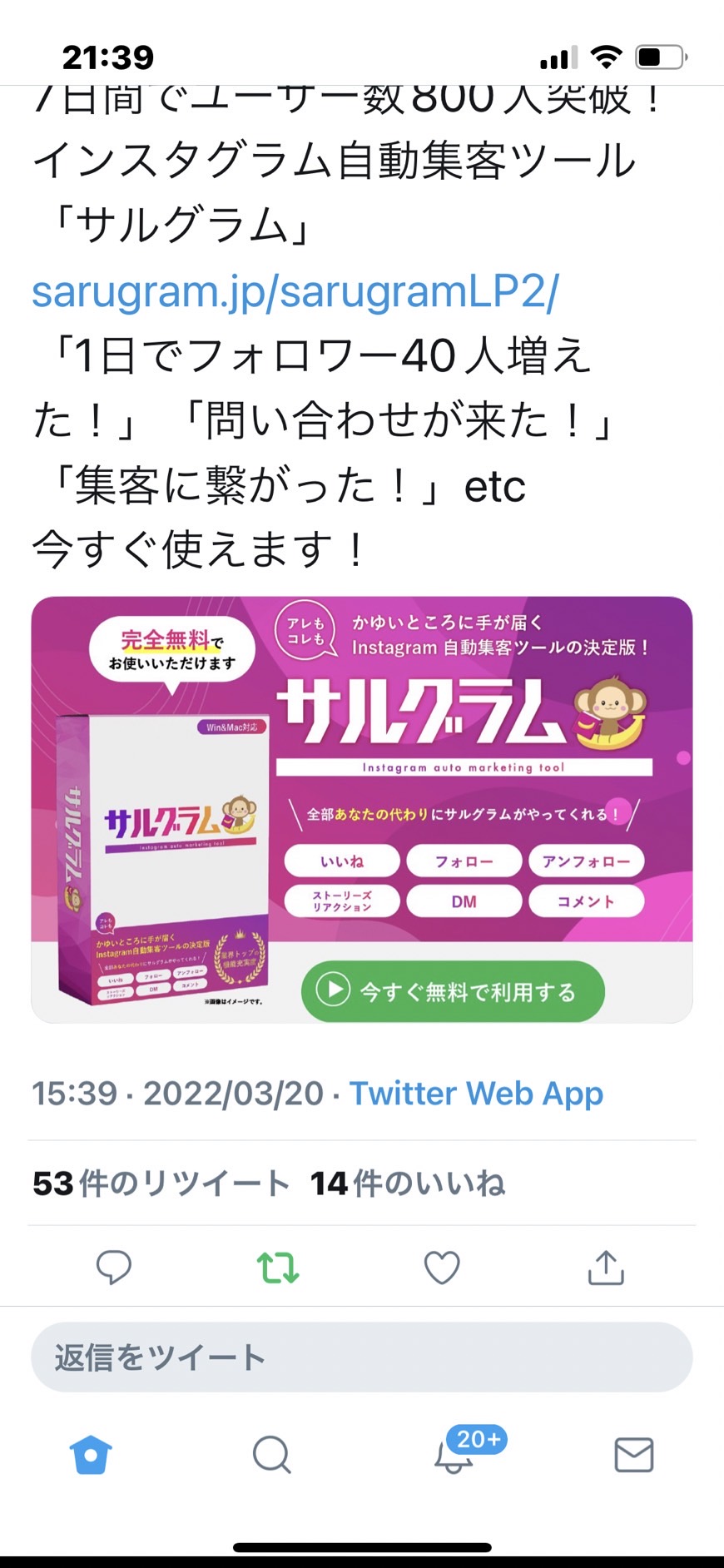Toggle the green retweet icon
724x1568 pixels.
point(277,1268)
